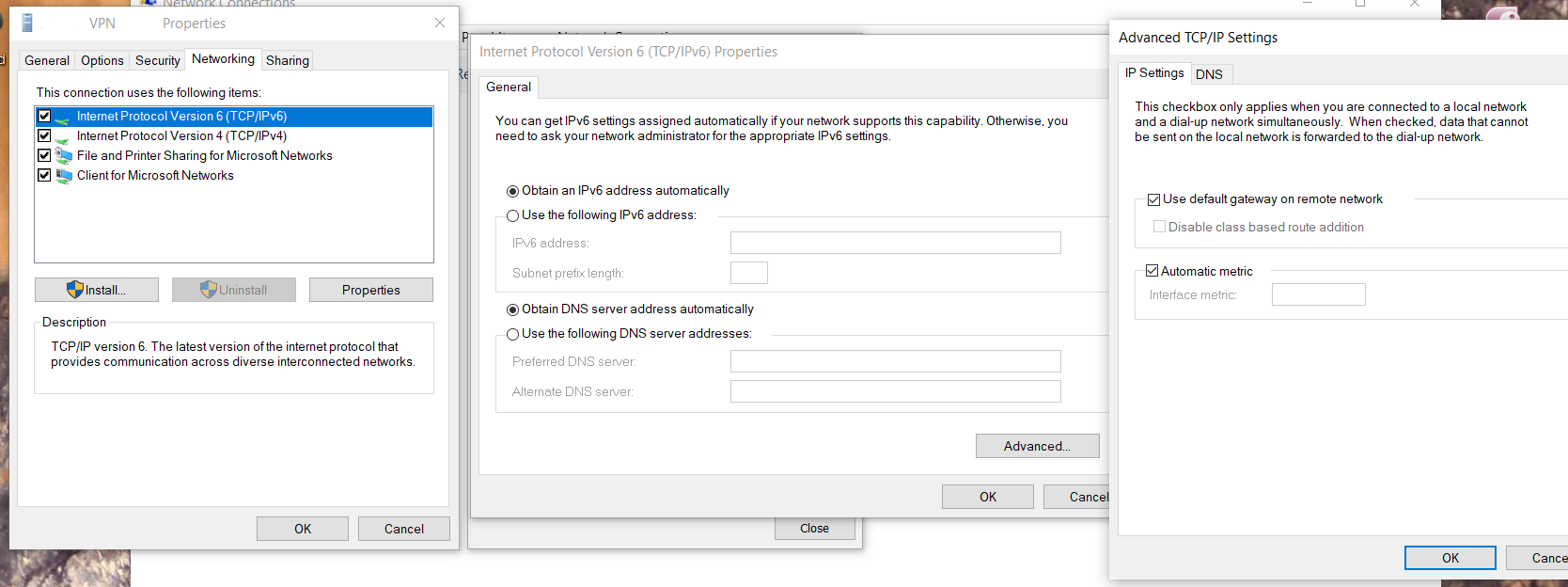Click the IPv6 address input field

point(896,243)
